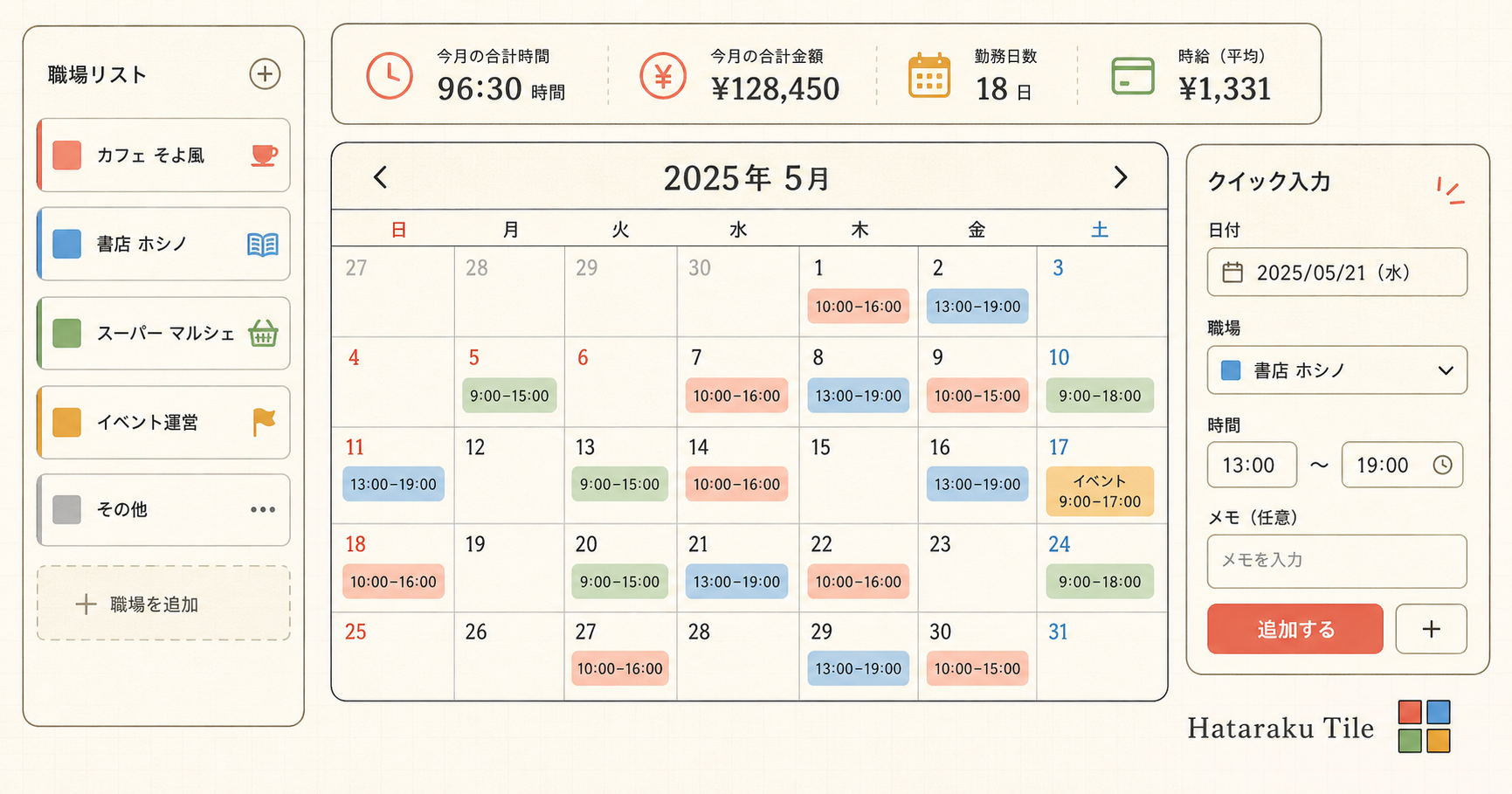Open the 9:00–18:00 shift on May 24
1512x794 pixels.
tap(1100, 582)
